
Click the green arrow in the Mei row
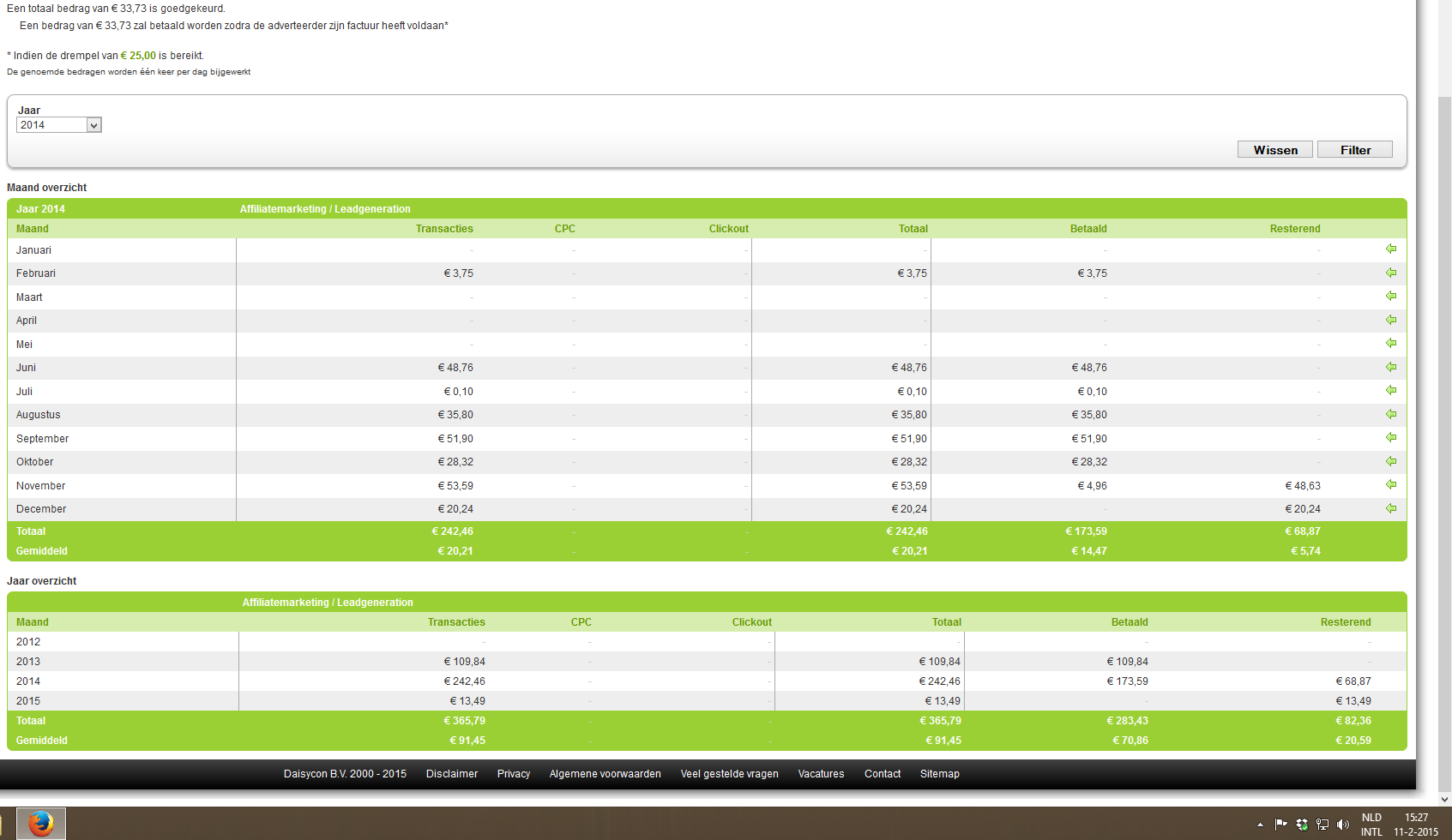1391,343
